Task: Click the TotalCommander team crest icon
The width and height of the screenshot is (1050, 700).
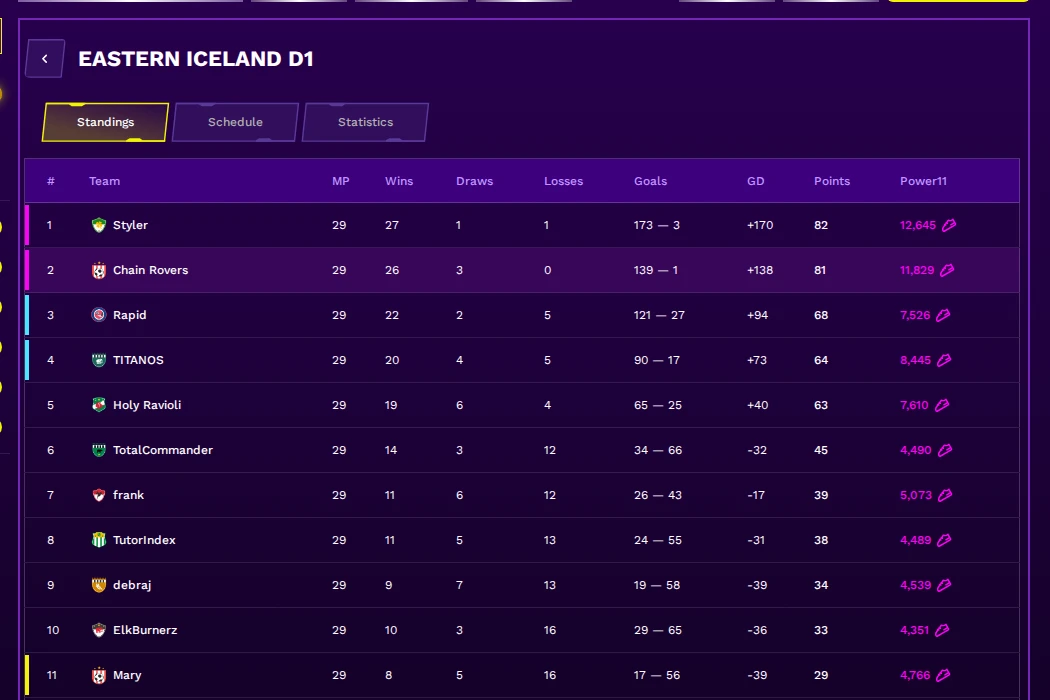Action: [98, 450]
